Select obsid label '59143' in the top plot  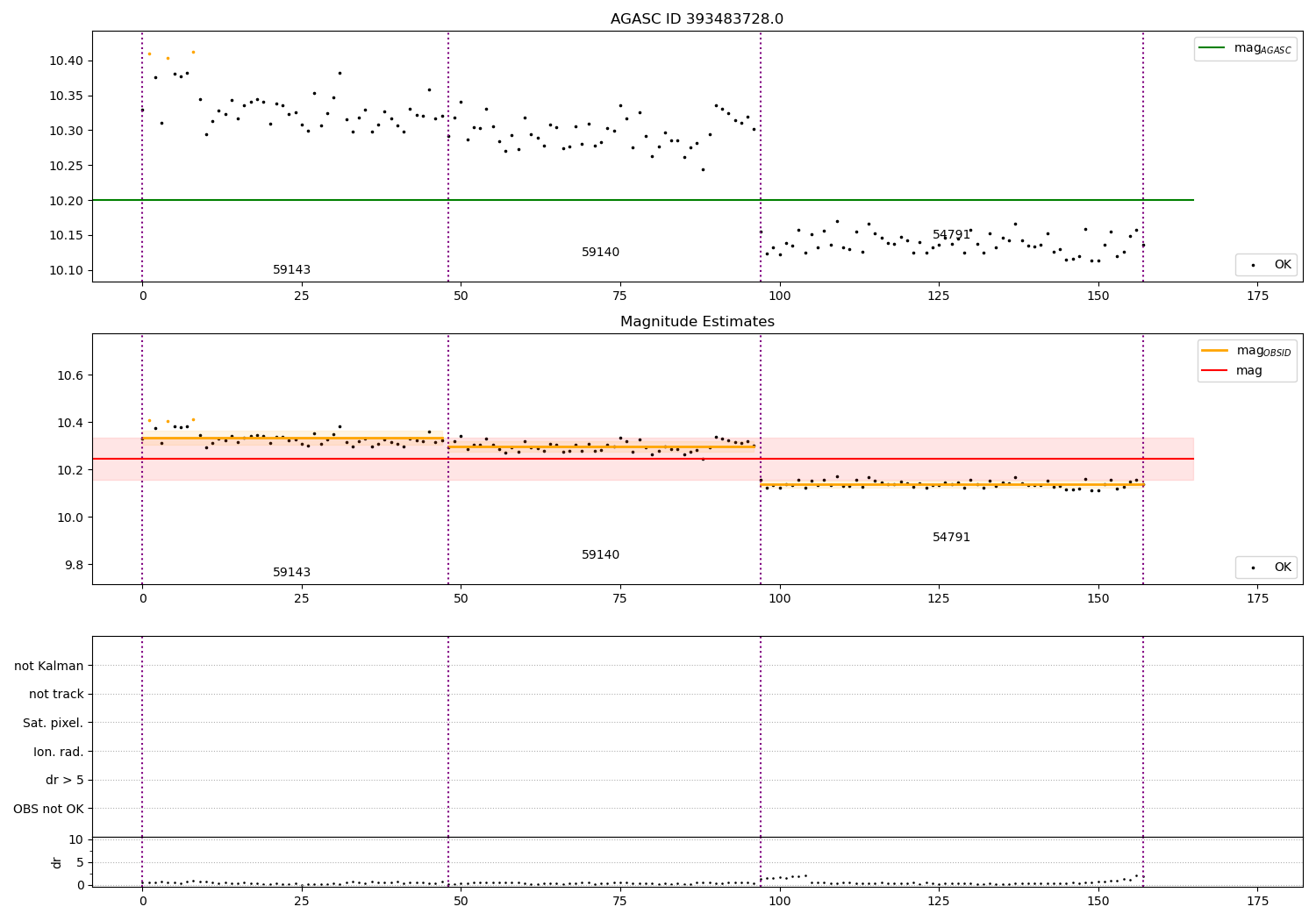pyautogui.click(x=291, y=270)
